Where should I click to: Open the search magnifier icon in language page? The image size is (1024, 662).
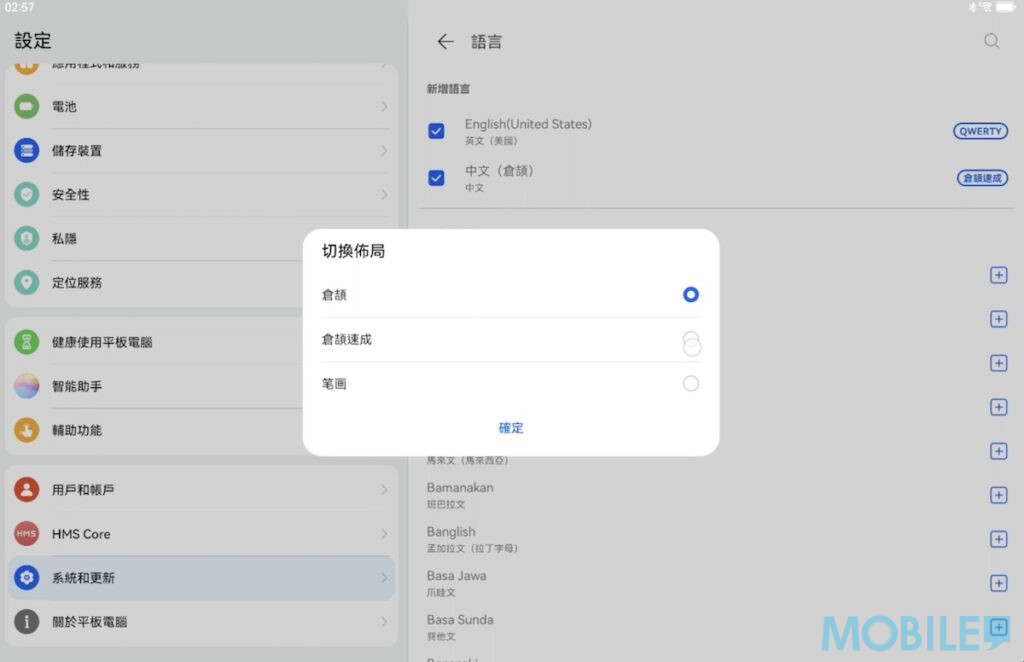[x=991, y=41]
